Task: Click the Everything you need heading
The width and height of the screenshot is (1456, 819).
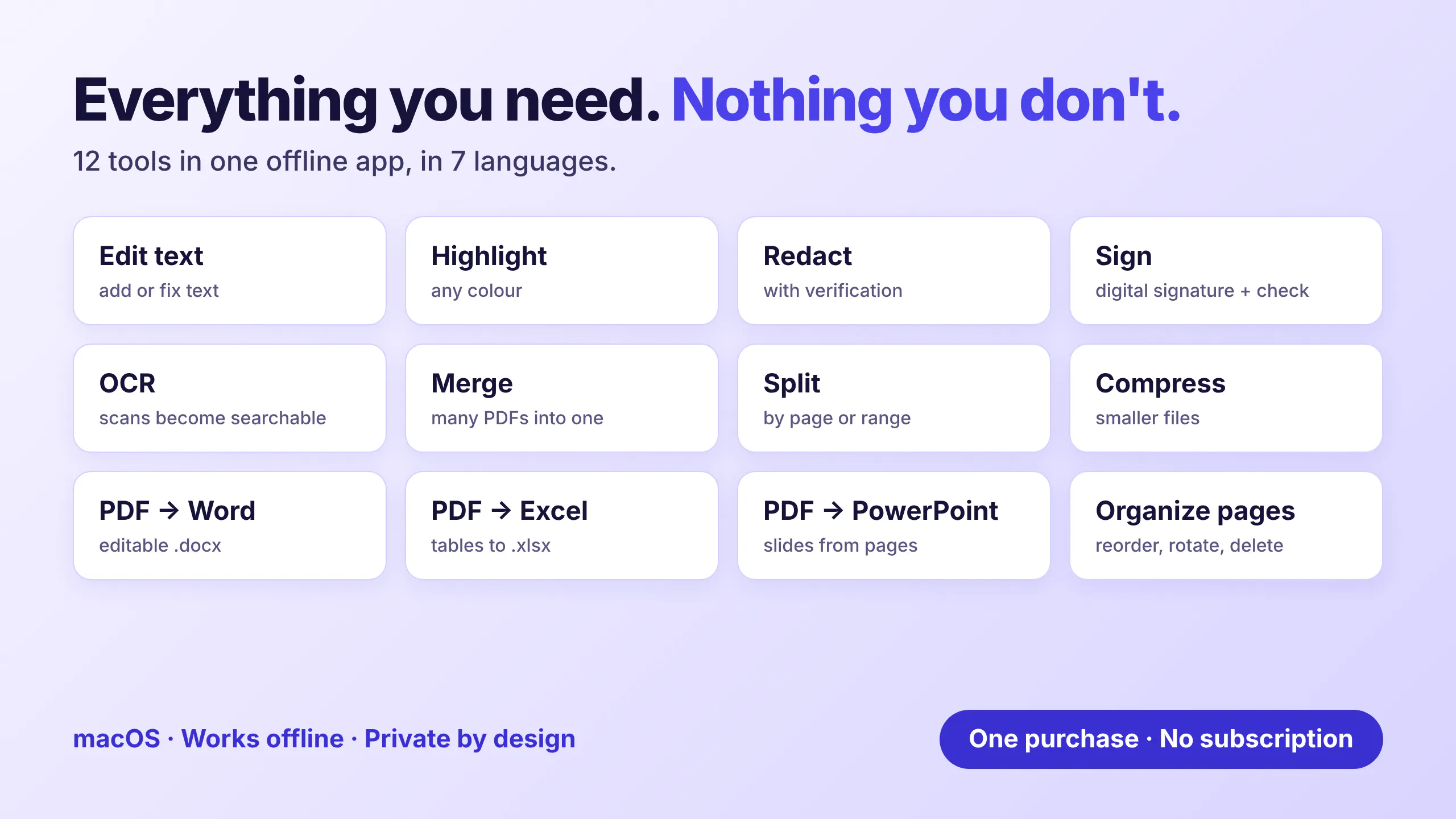Action: 367,102
